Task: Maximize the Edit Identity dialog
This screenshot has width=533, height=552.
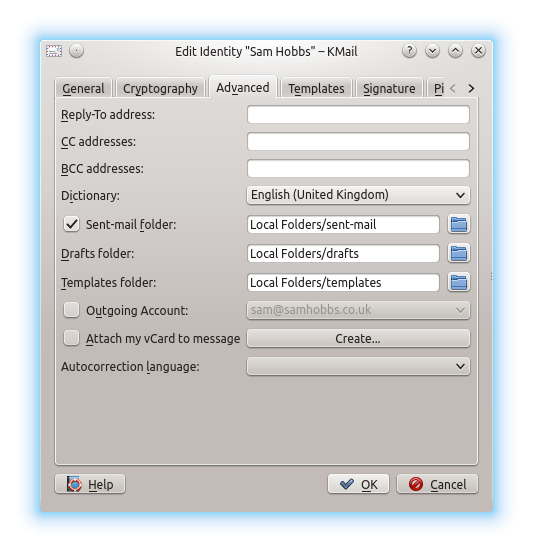Action: point(455,51)
